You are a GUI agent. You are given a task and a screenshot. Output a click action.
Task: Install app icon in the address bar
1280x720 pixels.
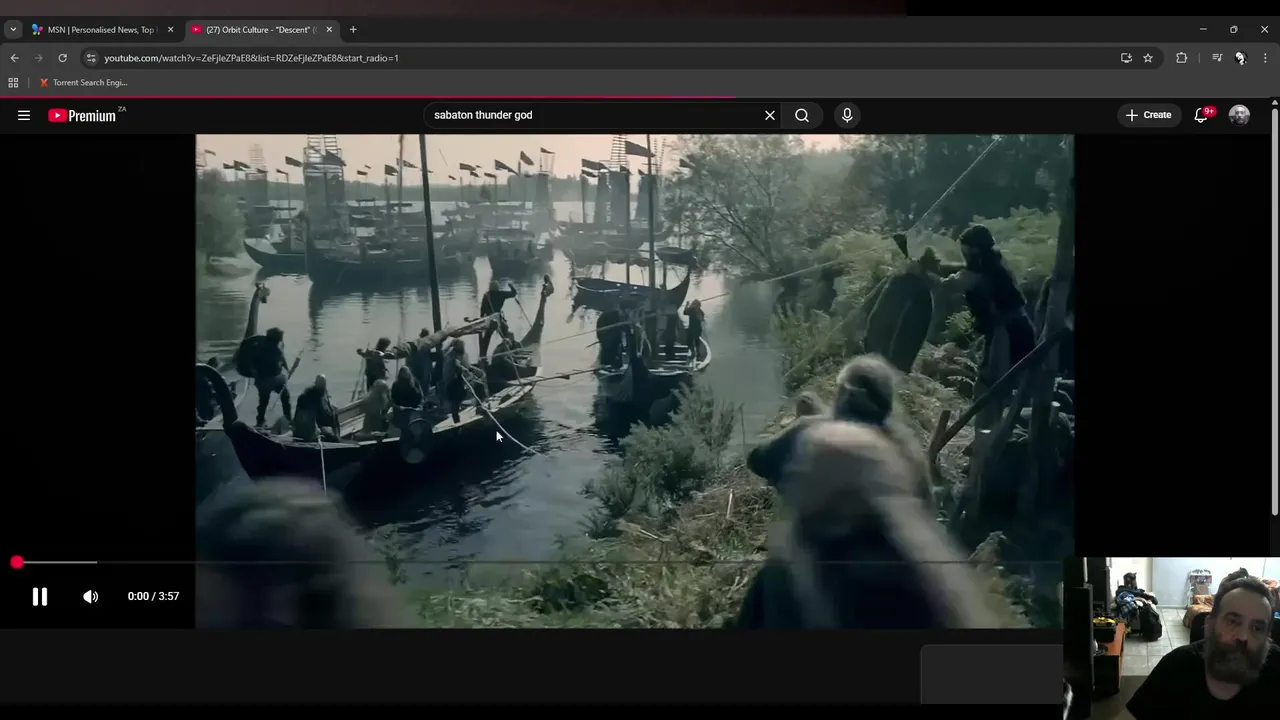(x=1126, y=58)
